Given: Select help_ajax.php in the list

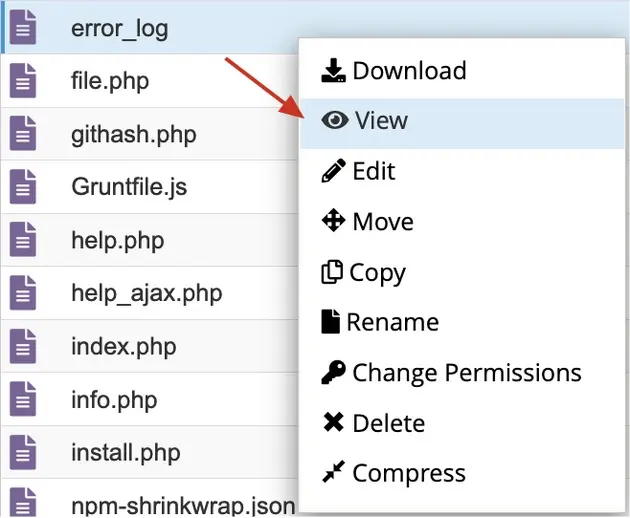Looking at the screenshot, I should pos(146,293).
